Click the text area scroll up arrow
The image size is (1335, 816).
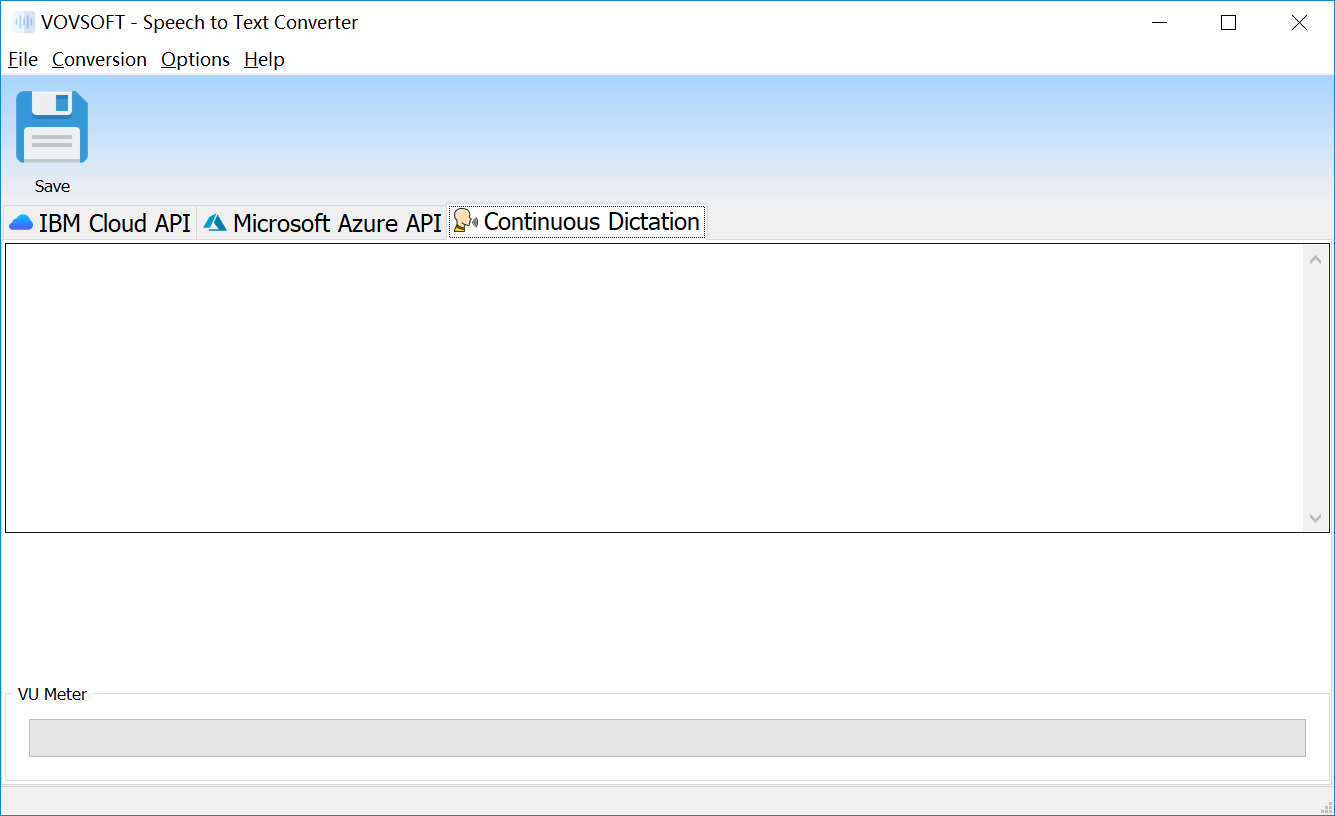(1316, 260)
